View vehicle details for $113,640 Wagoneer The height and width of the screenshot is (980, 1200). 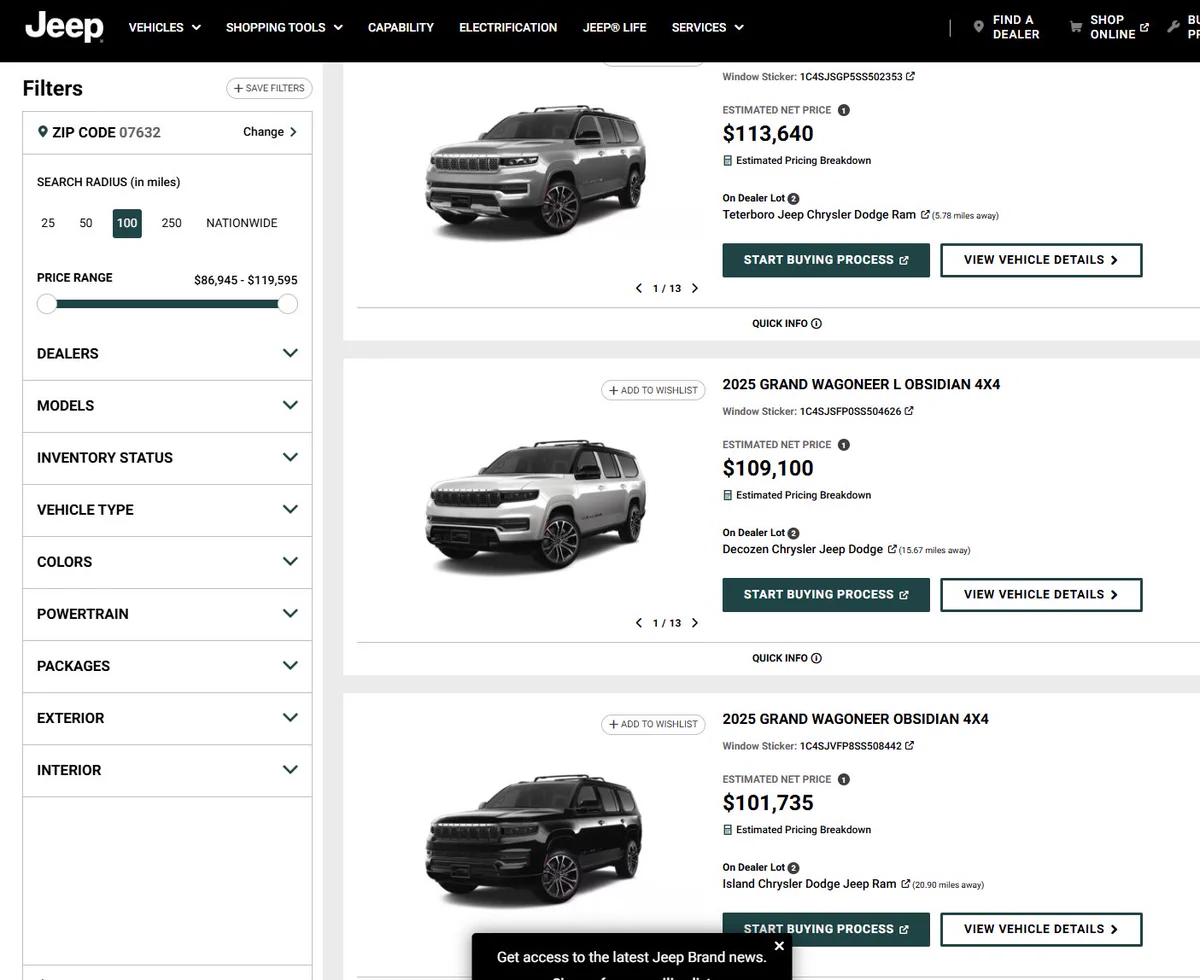click(1041, 260)
